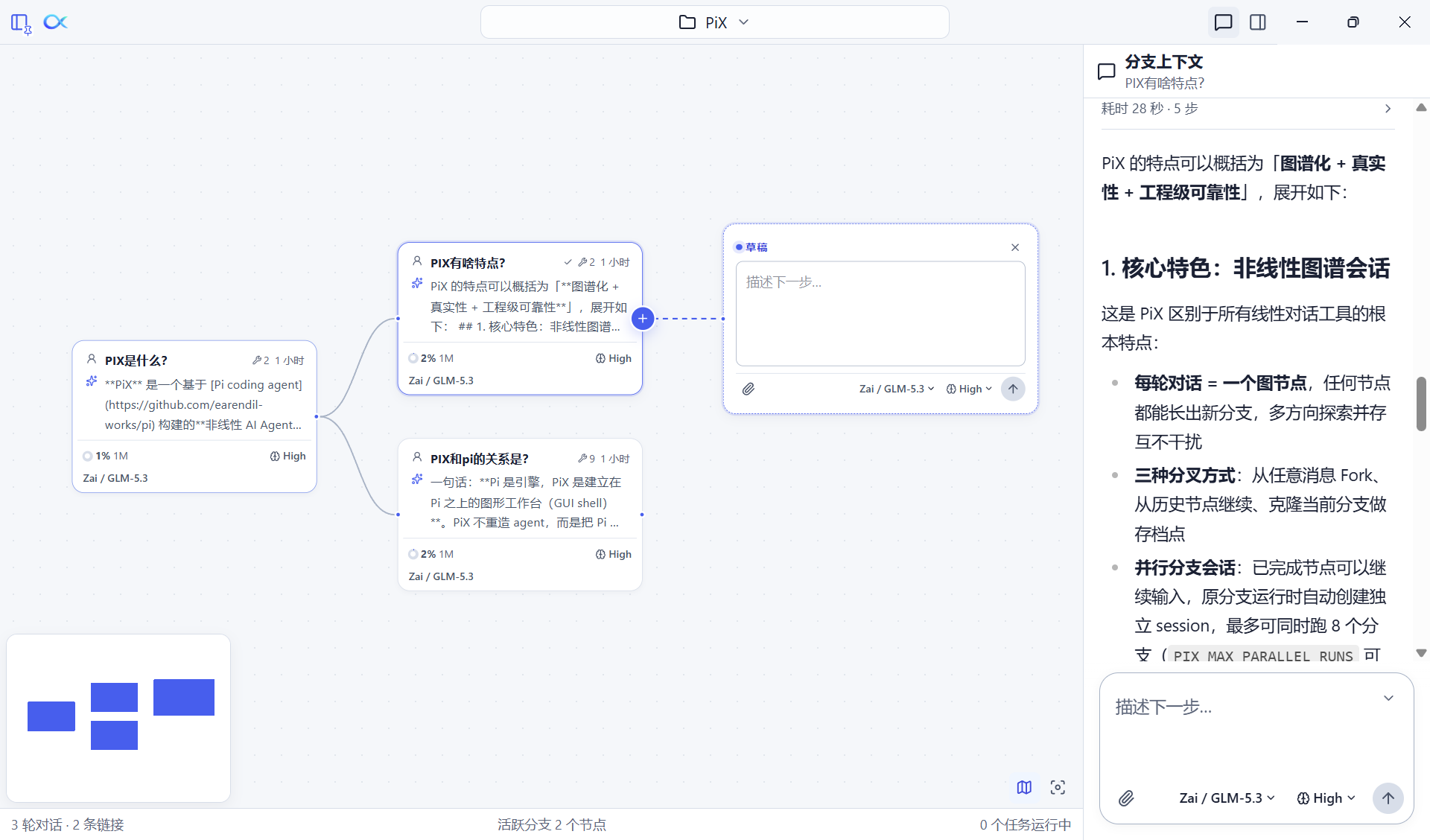Open the draft node High dropdown

pos(969,389)
